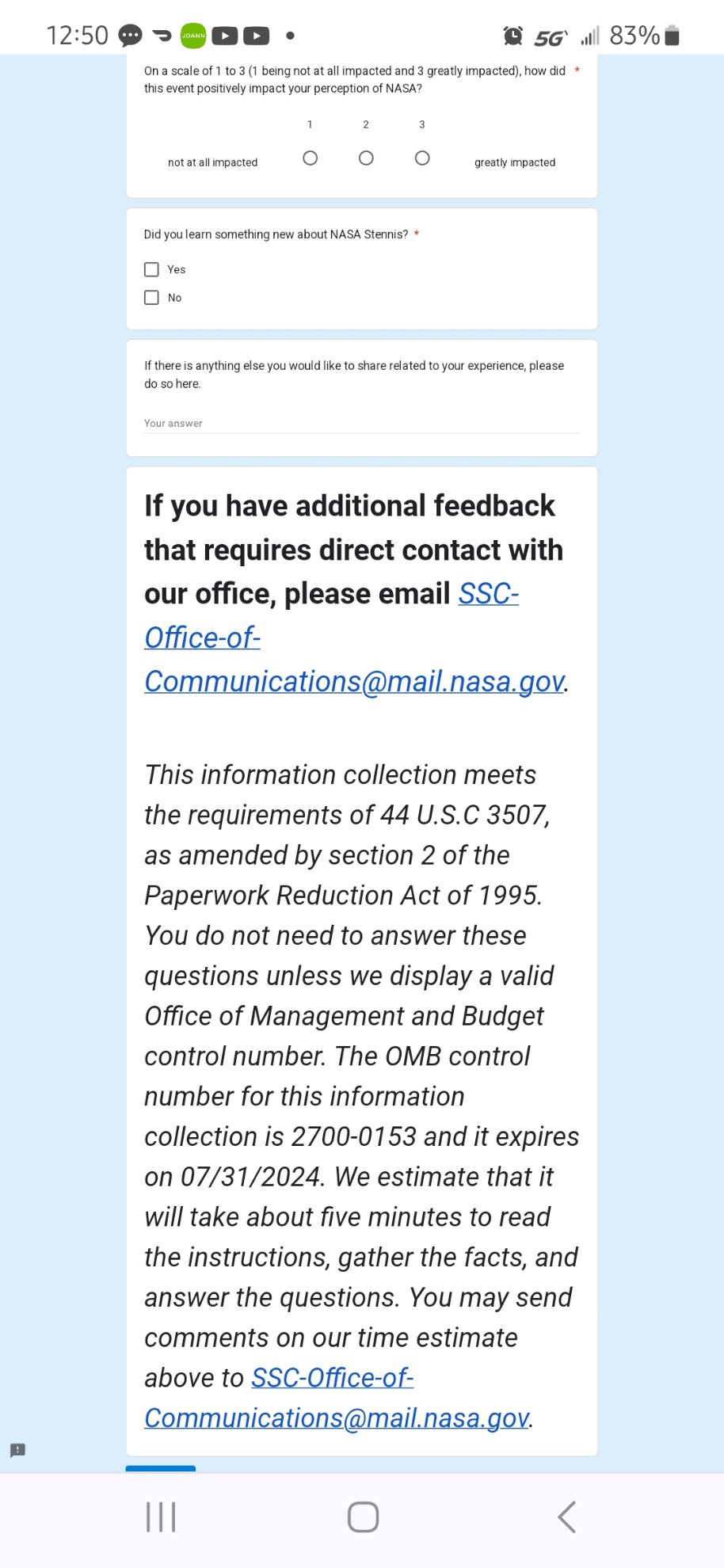
Task: Open recent apps with the three-line button
Action: pos(161,1517)
